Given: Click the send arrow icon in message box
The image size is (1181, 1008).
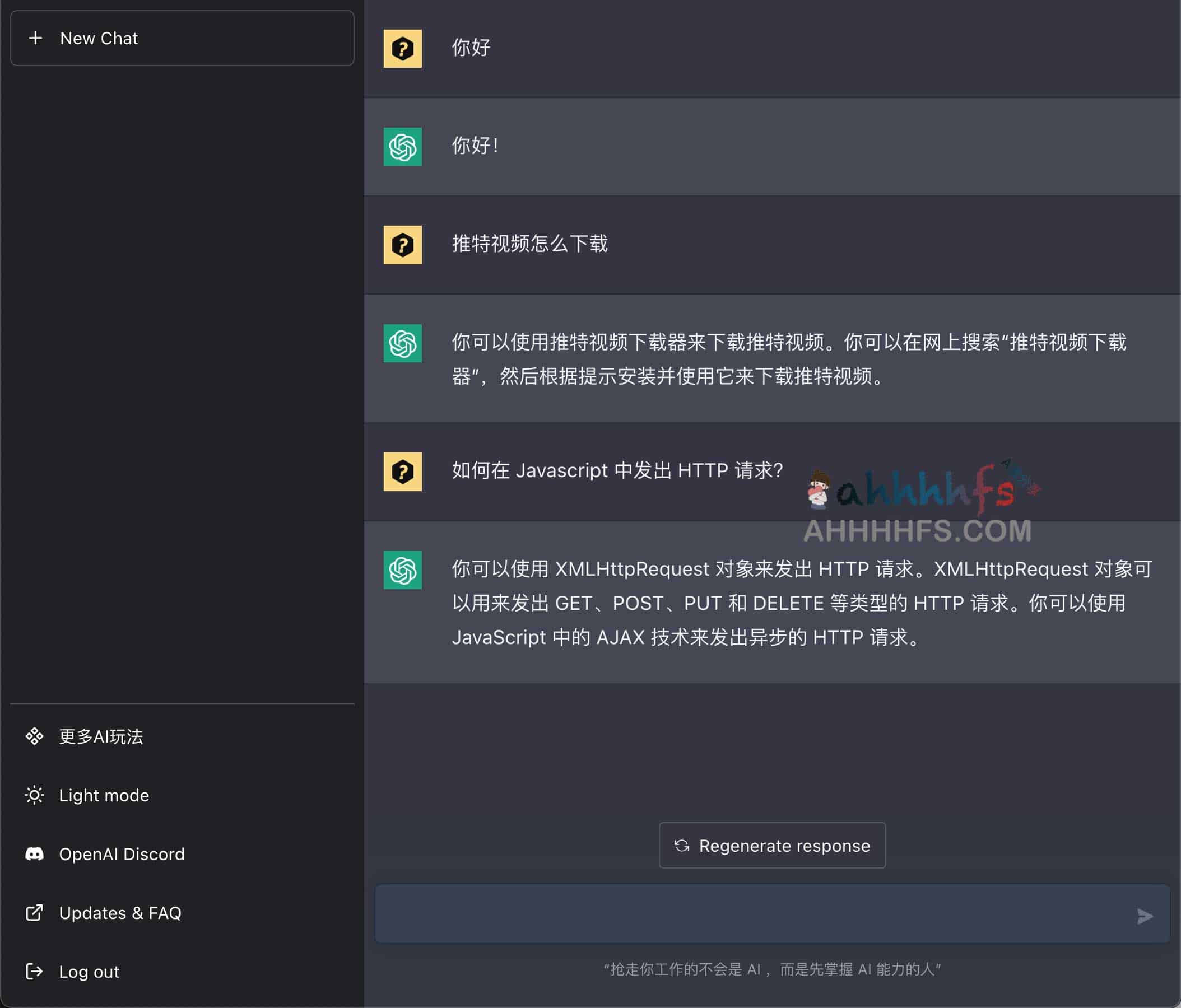Looking at the screenshot, I should click(1143, 917).
